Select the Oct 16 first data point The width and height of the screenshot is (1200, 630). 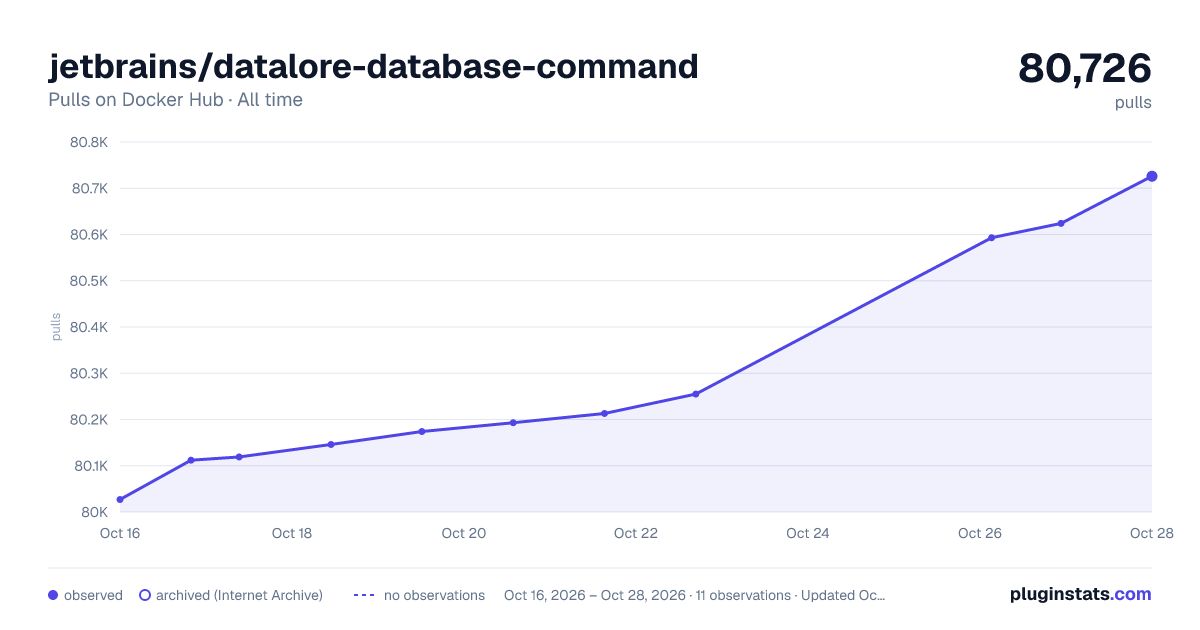point(120,499)
